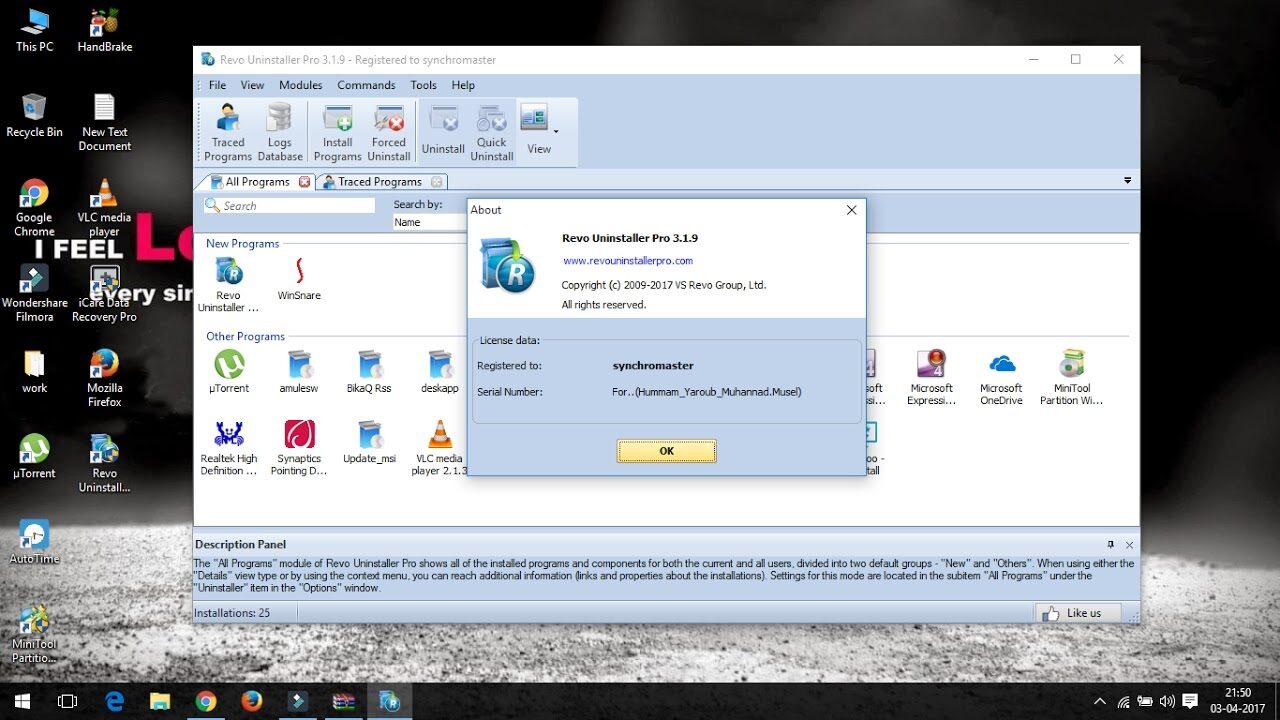
Task: Open the volume control in tray
Action: pyautogui.click(x=1167, y=701)
